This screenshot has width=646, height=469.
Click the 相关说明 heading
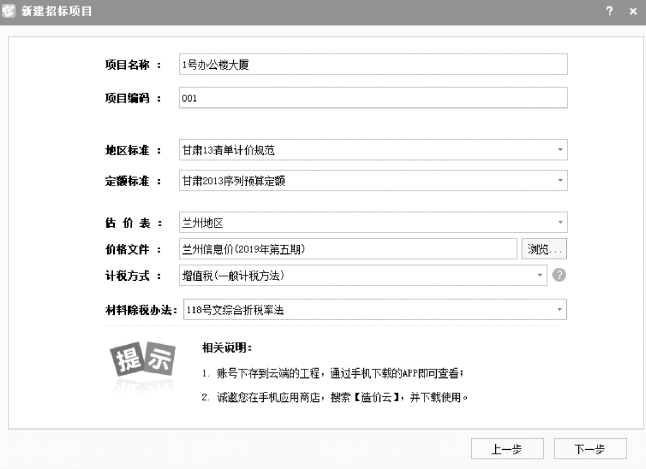pyautogui.click(x=227, y=348)
